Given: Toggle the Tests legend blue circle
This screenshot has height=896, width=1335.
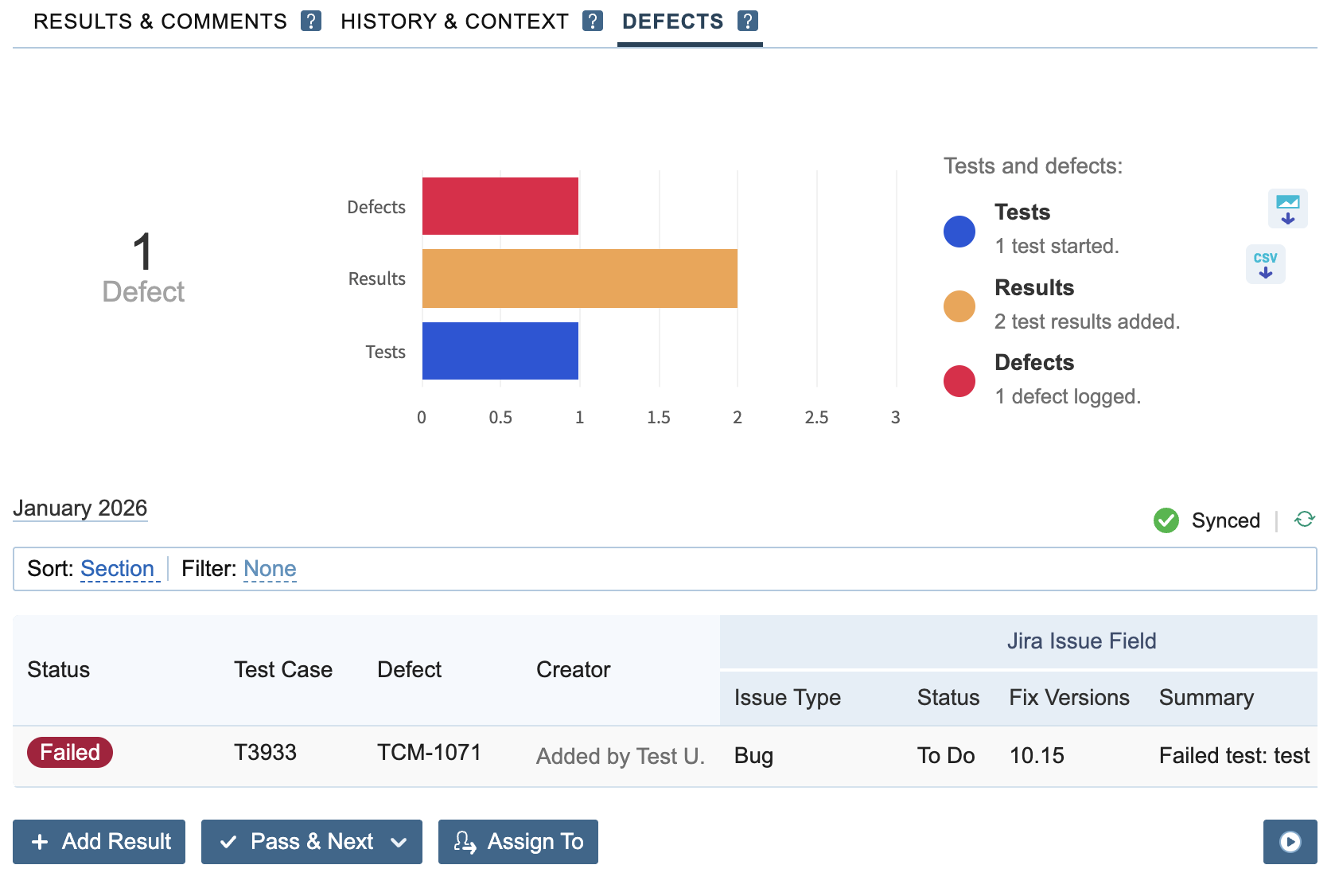Looking at the screenshot, I should coord(959,232).
